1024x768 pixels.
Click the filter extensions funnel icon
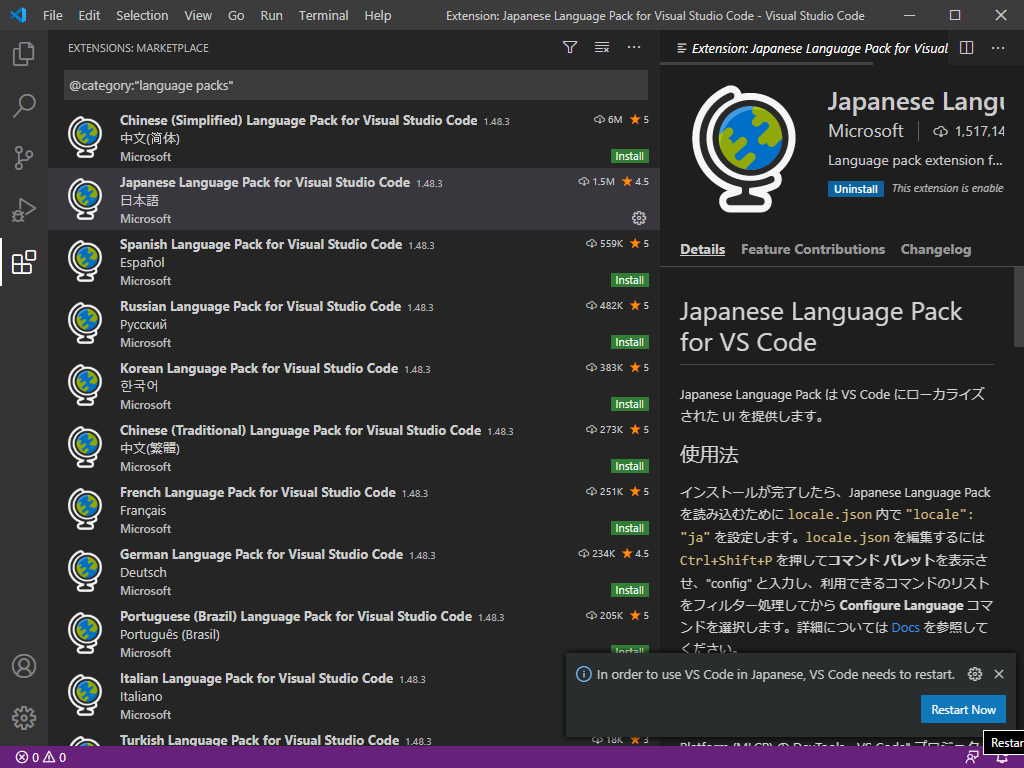[569, 47]
